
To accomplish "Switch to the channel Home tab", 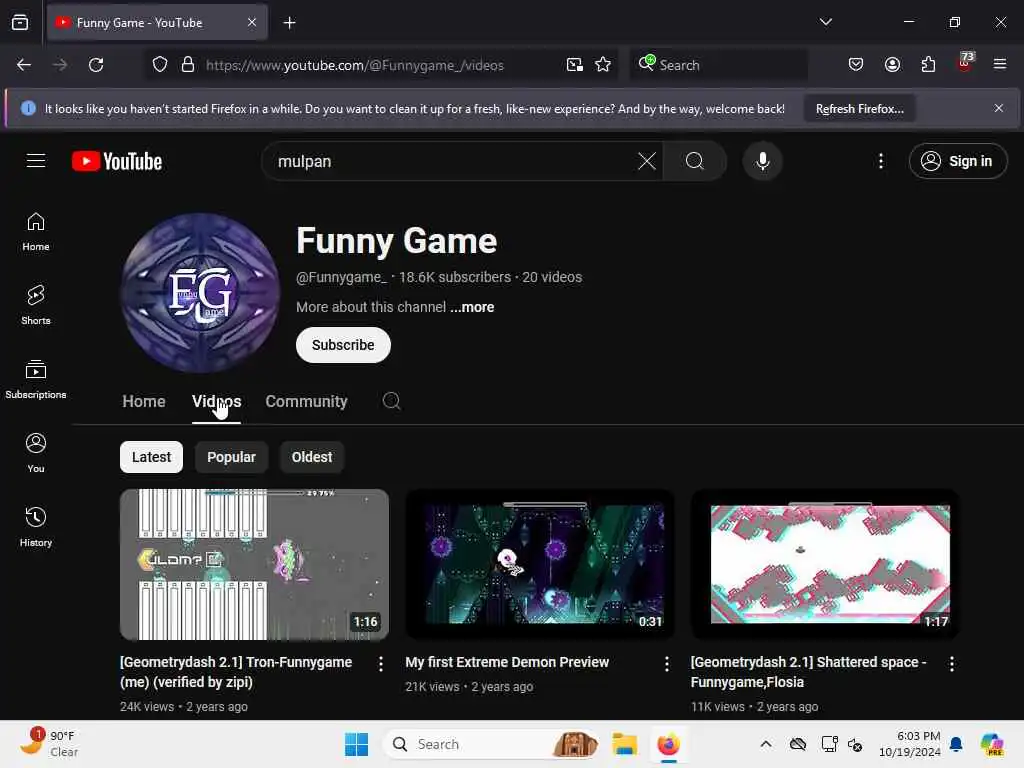I will pyautogui.click(x=144, y=401).
